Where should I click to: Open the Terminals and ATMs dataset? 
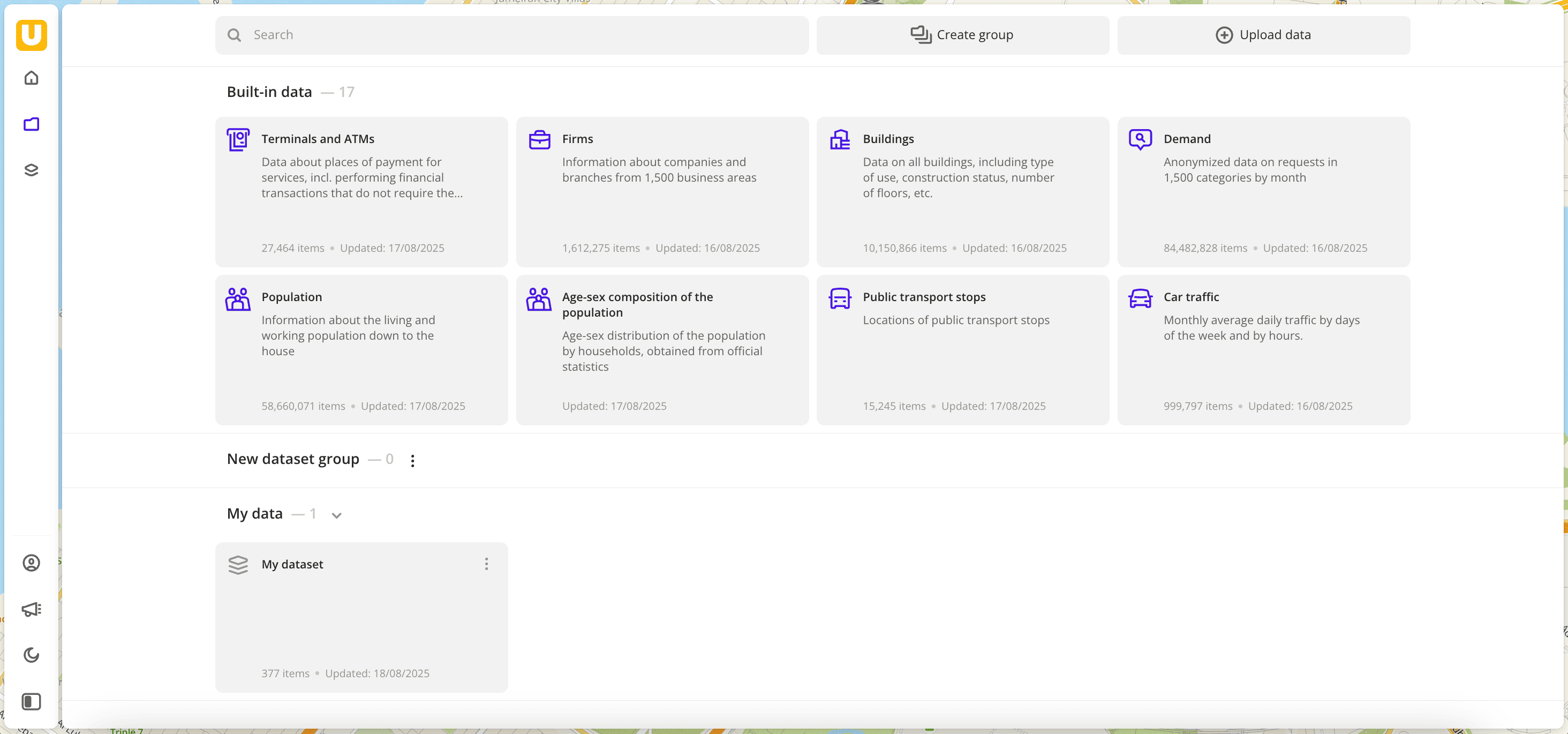pos(361,191)
